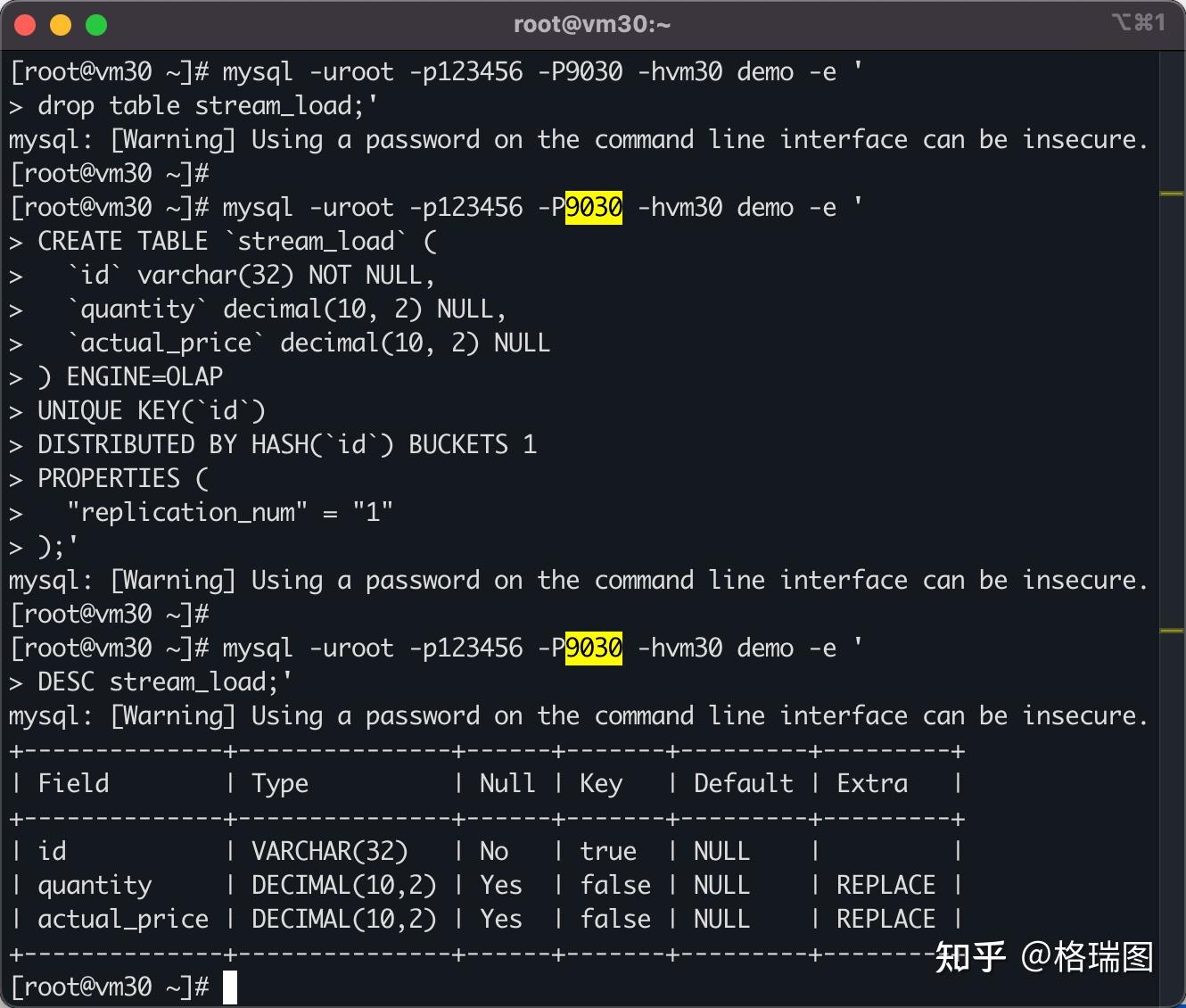The image size is (1186, 1008).
Task: Click the green fullscreen traffic light
Action: [x=95, y=24]
